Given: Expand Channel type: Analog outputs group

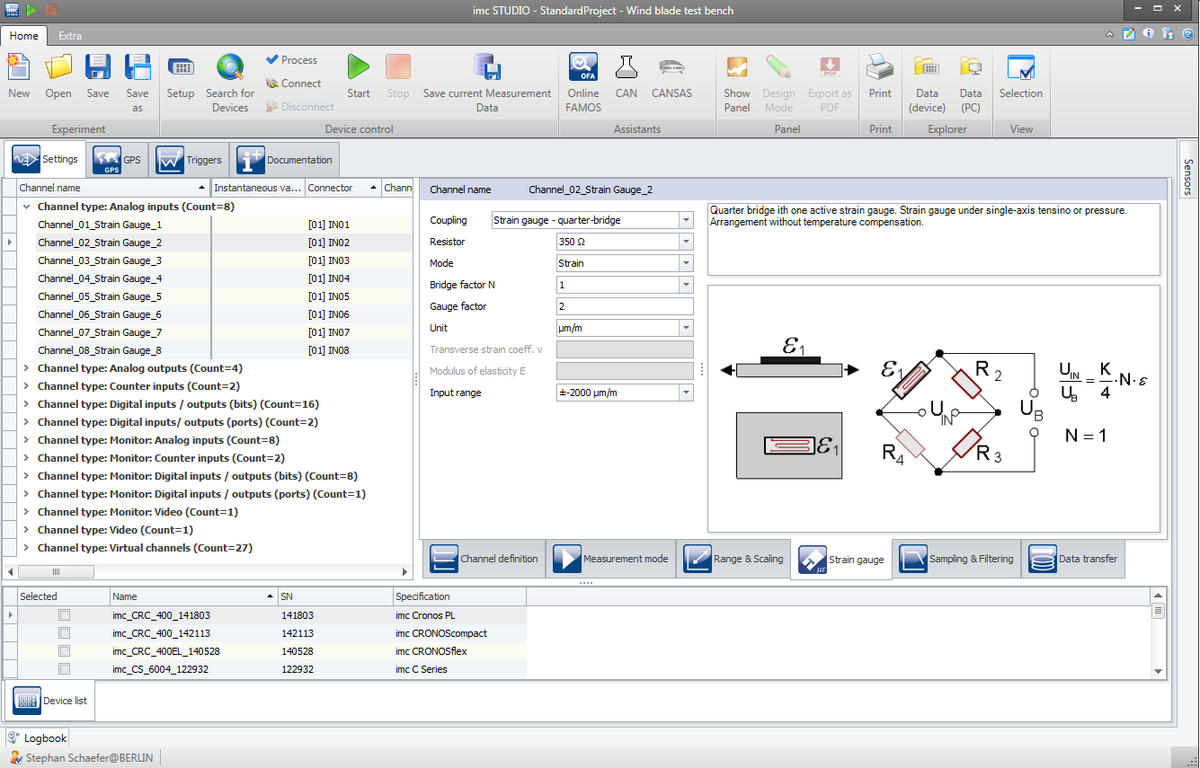Looking at the screenshot, I should tap(26, 368).
